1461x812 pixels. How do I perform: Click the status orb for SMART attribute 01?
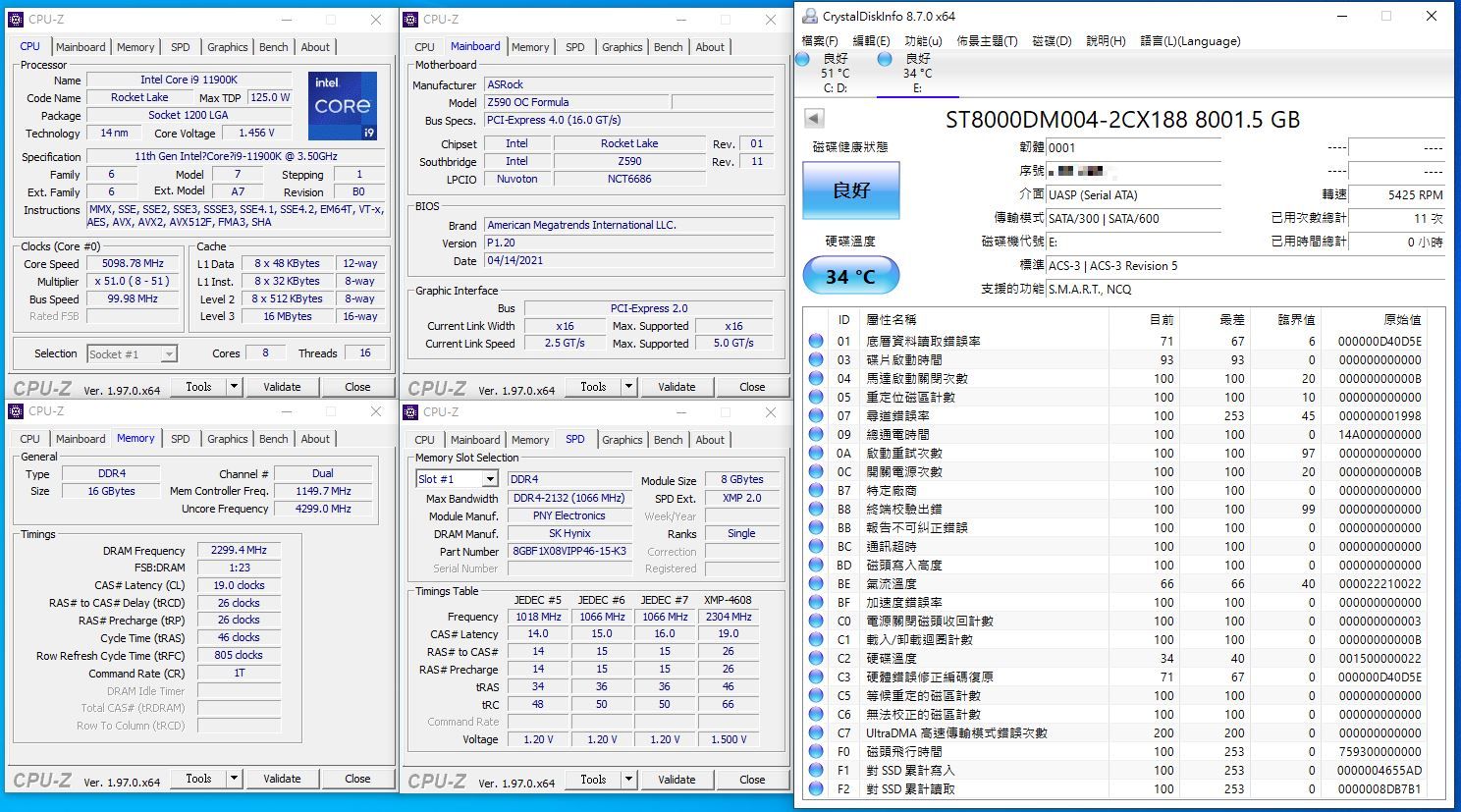(x=816, y=341)
